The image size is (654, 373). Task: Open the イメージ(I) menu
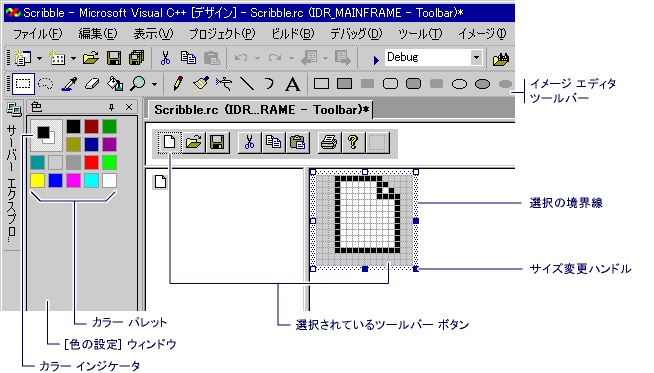(482, 34)
